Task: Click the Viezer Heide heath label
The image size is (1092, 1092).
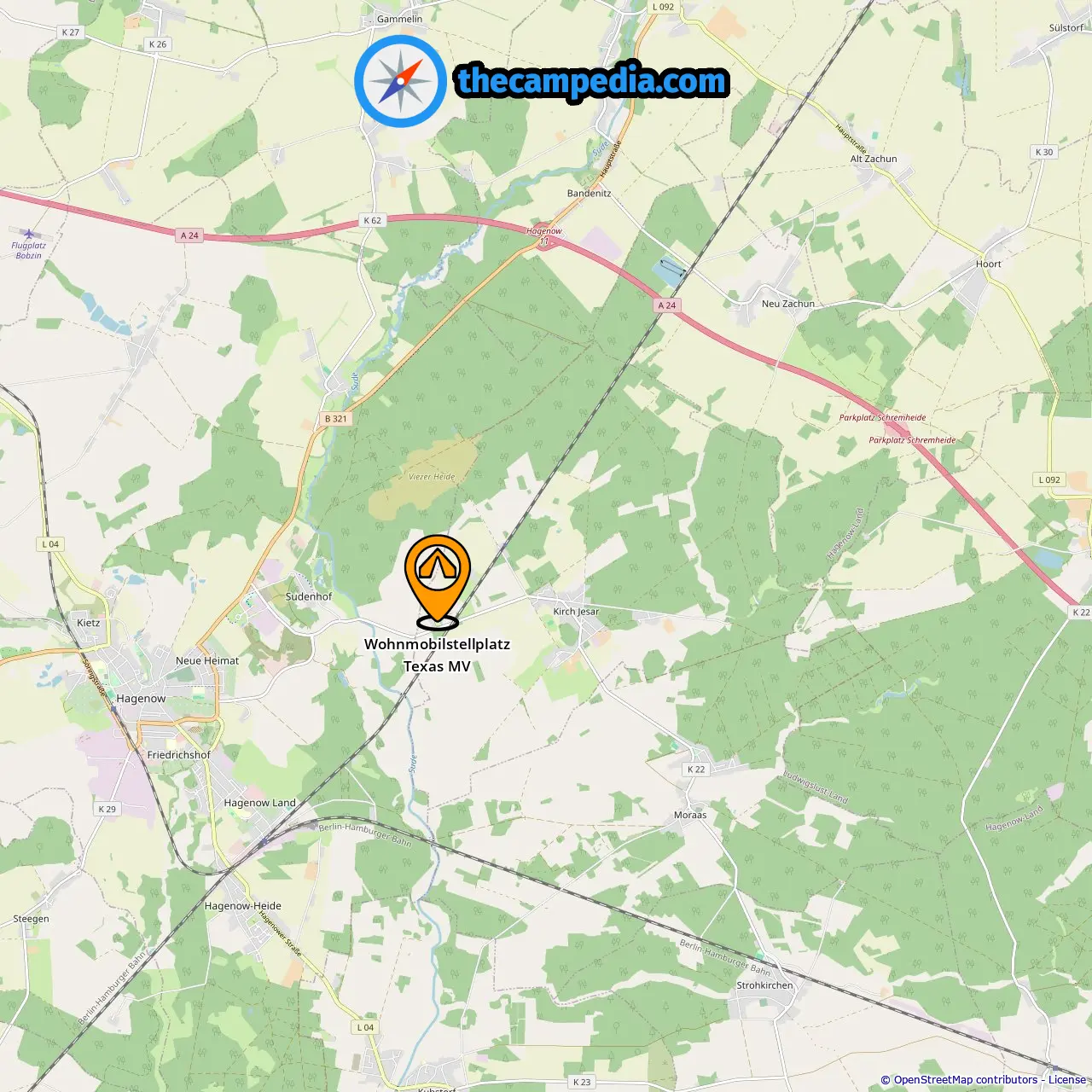Action: 432,477
